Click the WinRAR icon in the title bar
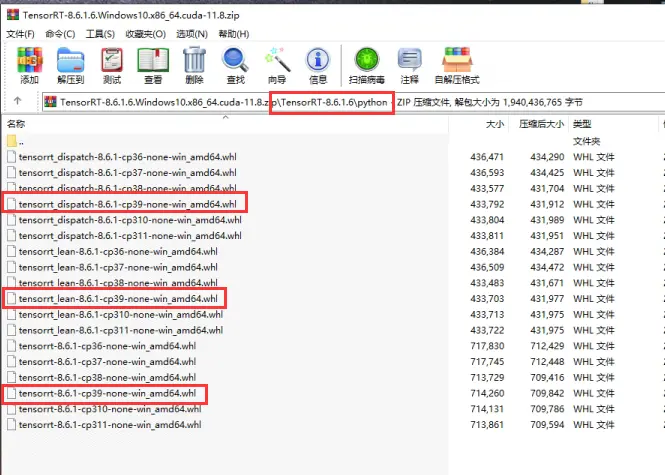 13,15
